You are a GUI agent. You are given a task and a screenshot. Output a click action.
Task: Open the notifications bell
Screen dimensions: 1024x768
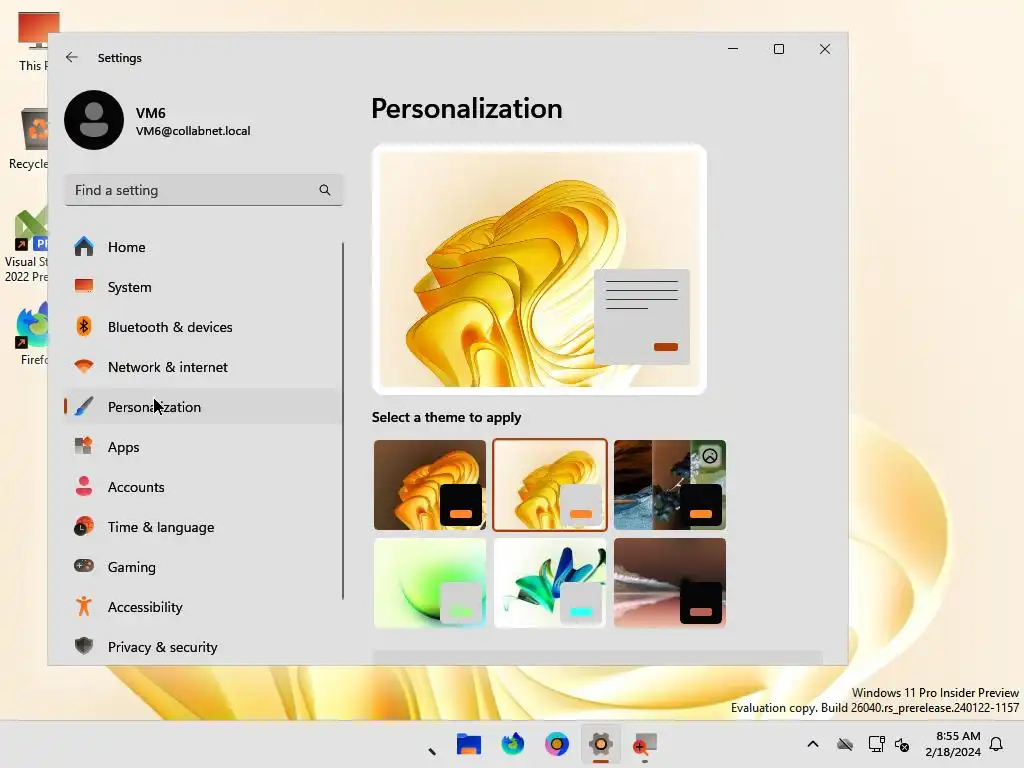[x=996, y=744]
